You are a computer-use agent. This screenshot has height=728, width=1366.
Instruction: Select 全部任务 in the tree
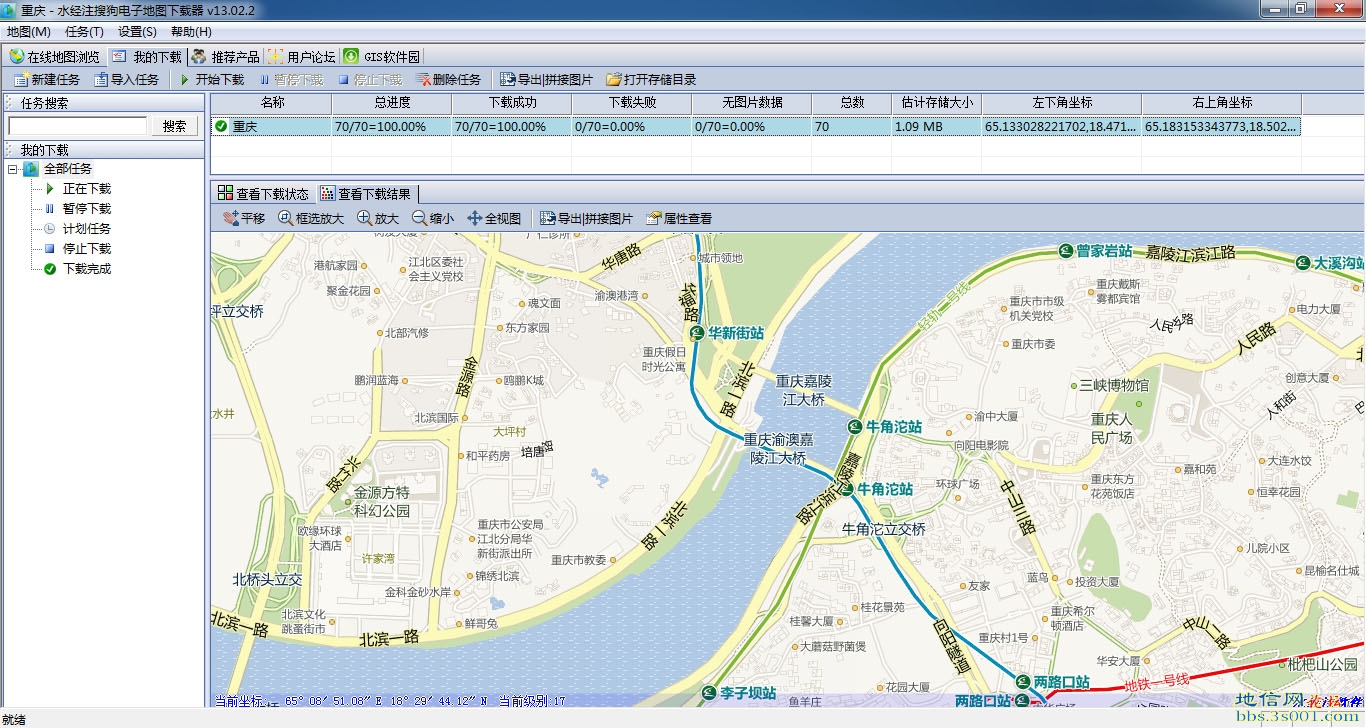click(68, 169)
